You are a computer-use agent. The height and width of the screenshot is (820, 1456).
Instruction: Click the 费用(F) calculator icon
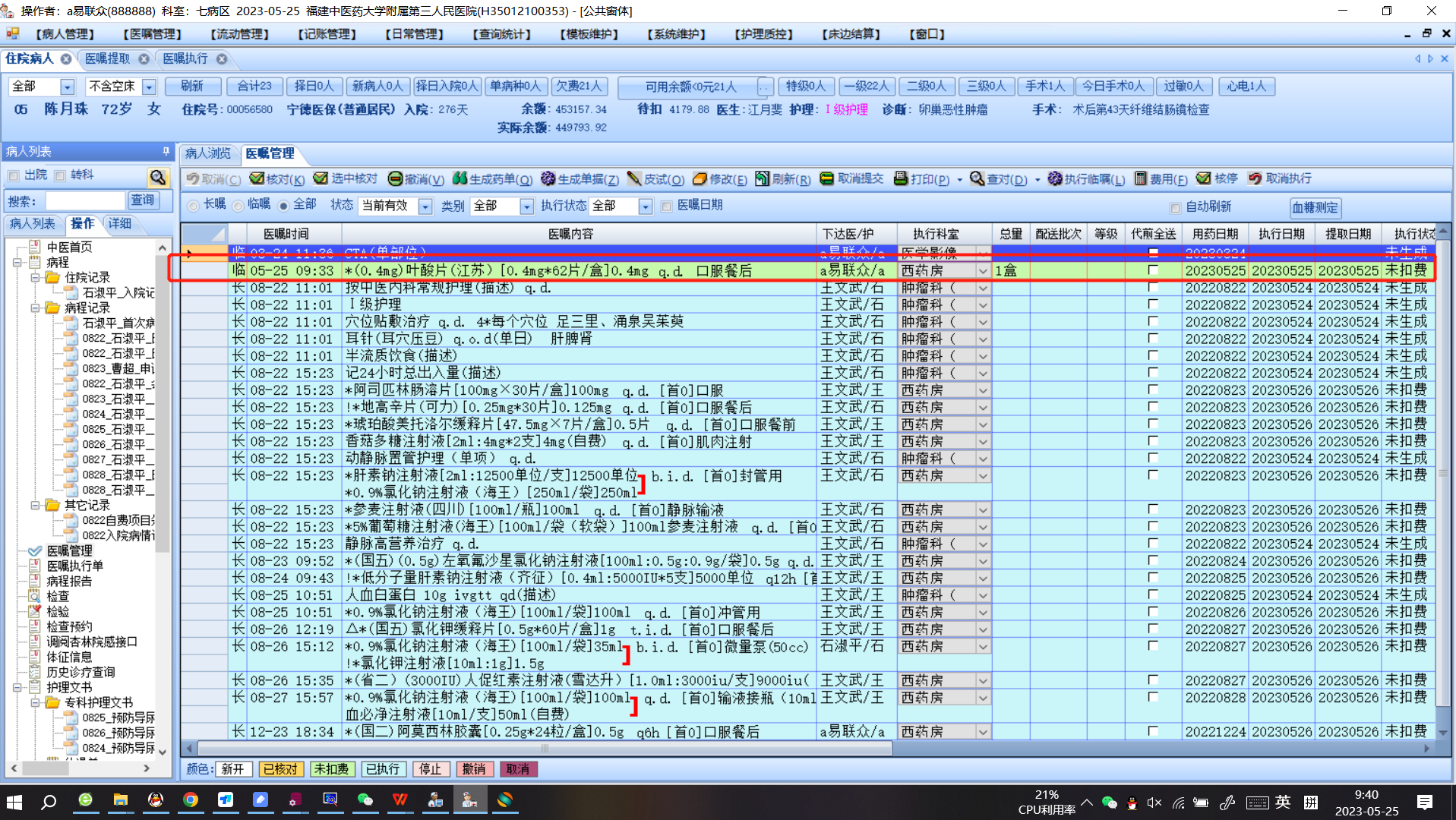(x=1140, y=178)
